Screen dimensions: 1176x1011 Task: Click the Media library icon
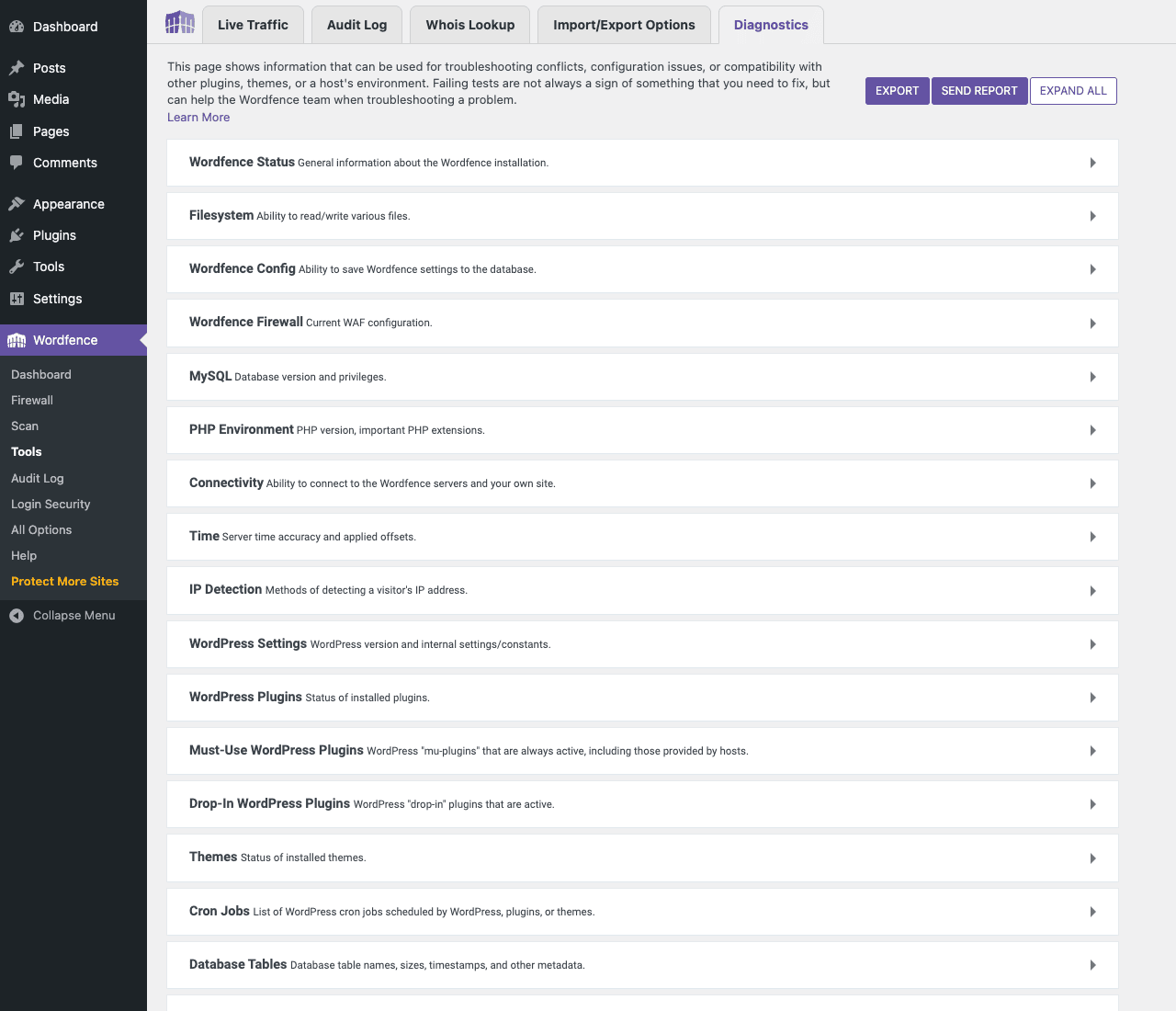[17, 99]
